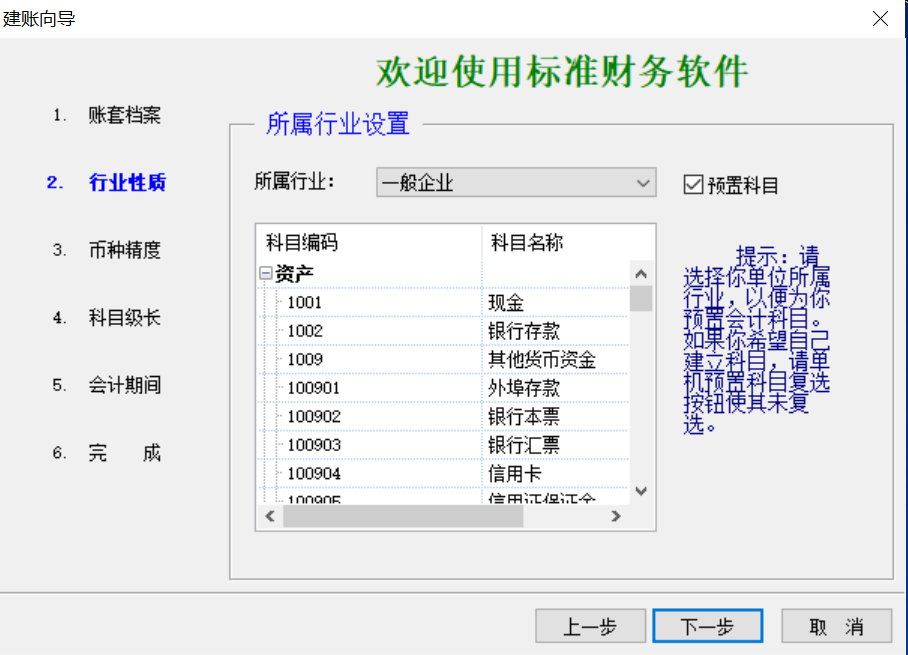Collapse the 资产 tree node

[266, 273]
